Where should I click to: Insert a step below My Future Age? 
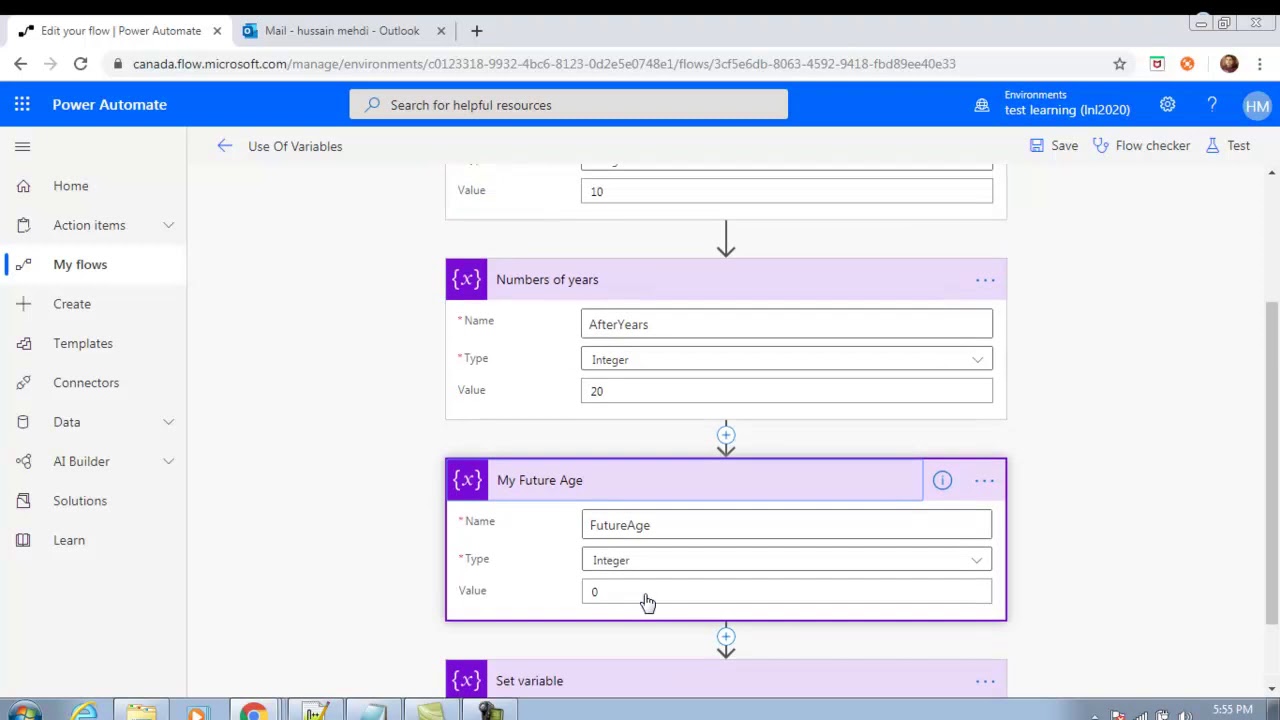tap(726, 636)
